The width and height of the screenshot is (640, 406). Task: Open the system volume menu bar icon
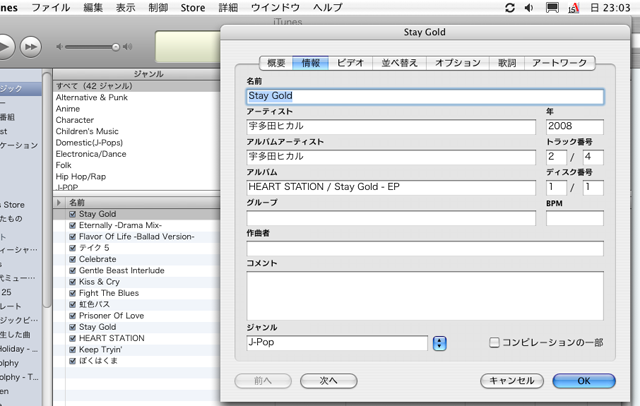[529, 8]
